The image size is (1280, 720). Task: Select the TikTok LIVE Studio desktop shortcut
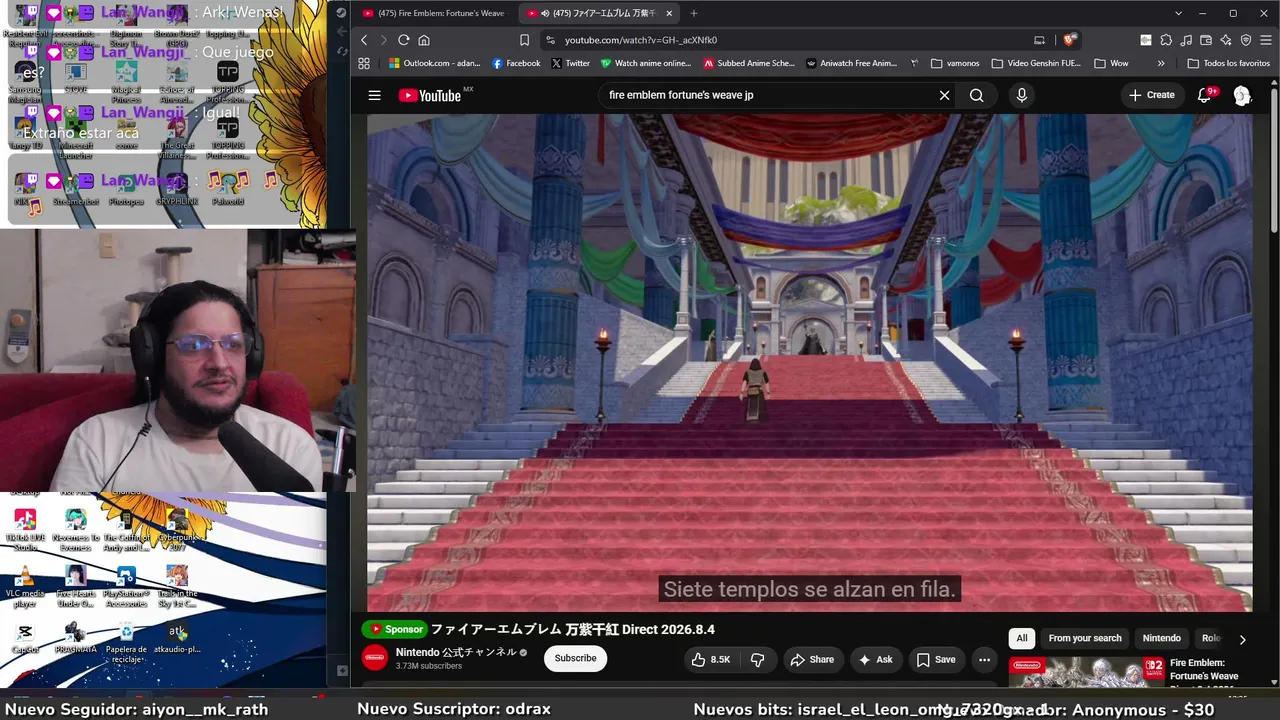pos(25,530)
